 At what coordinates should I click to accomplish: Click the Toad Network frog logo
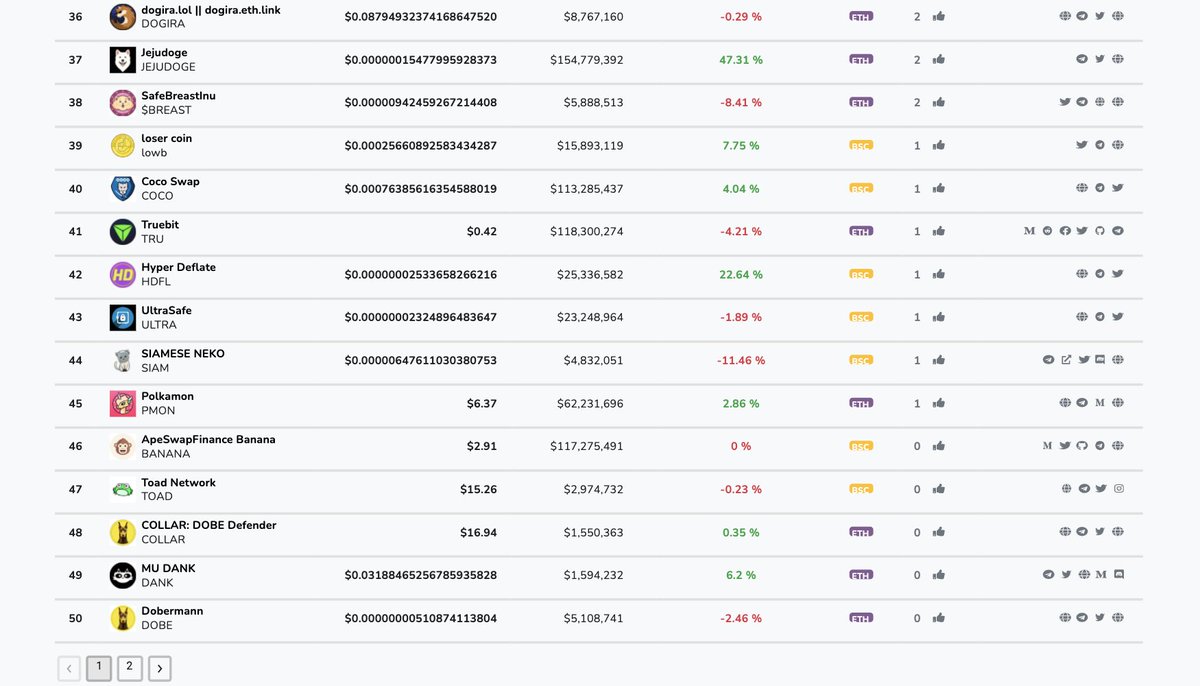122,490
